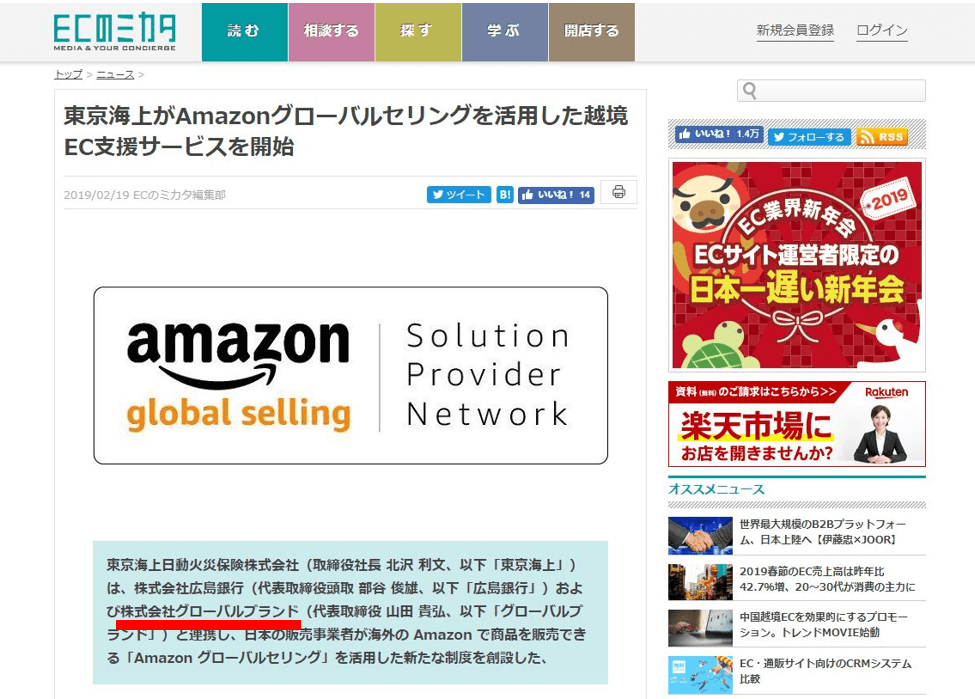The width and height of the screenshot is (975, 699).
Task: Open the EC業界新年会 2019 banner
Action: (797, 265)
